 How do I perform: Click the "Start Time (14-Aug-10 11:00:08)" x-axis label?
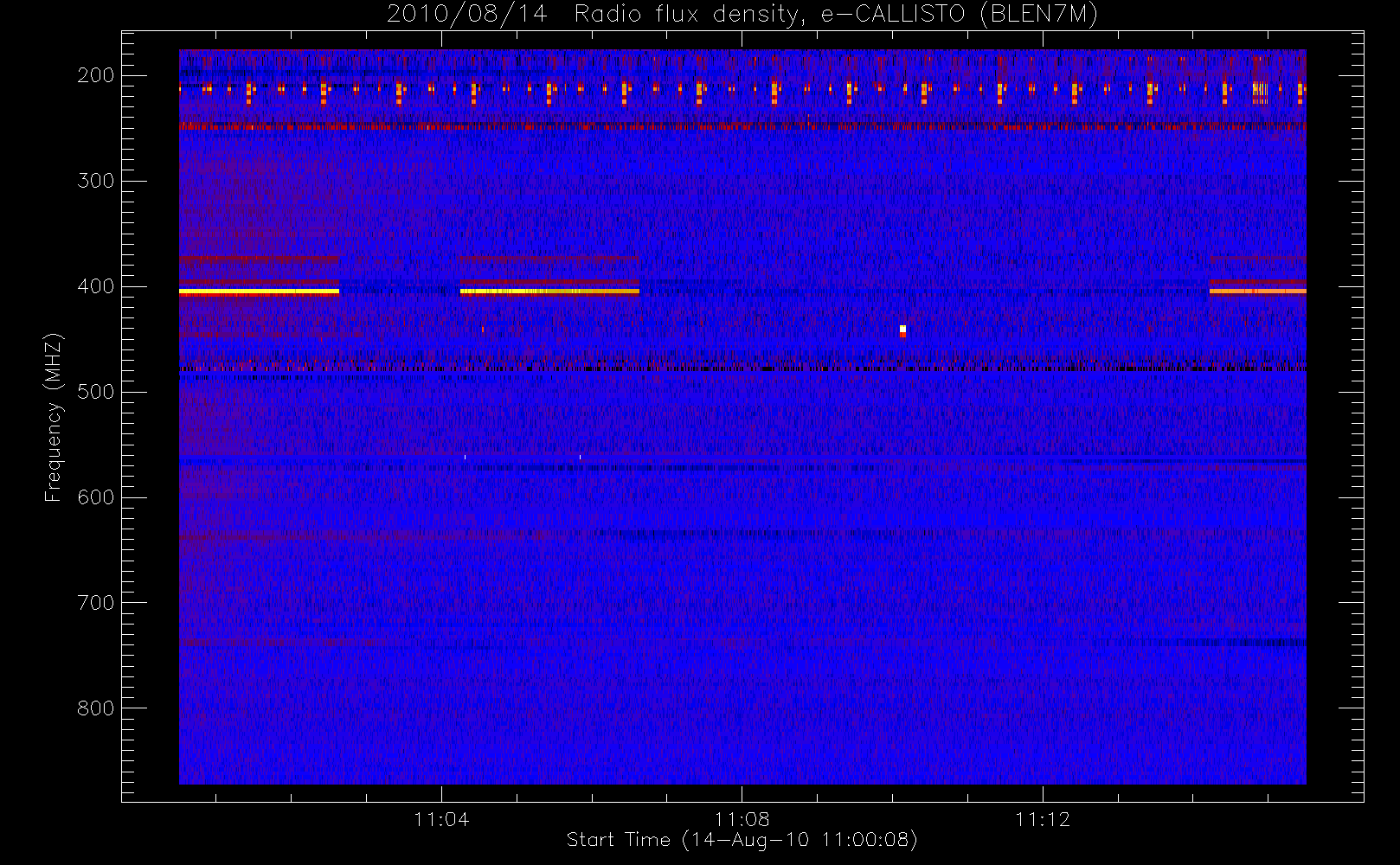[742, 840]
